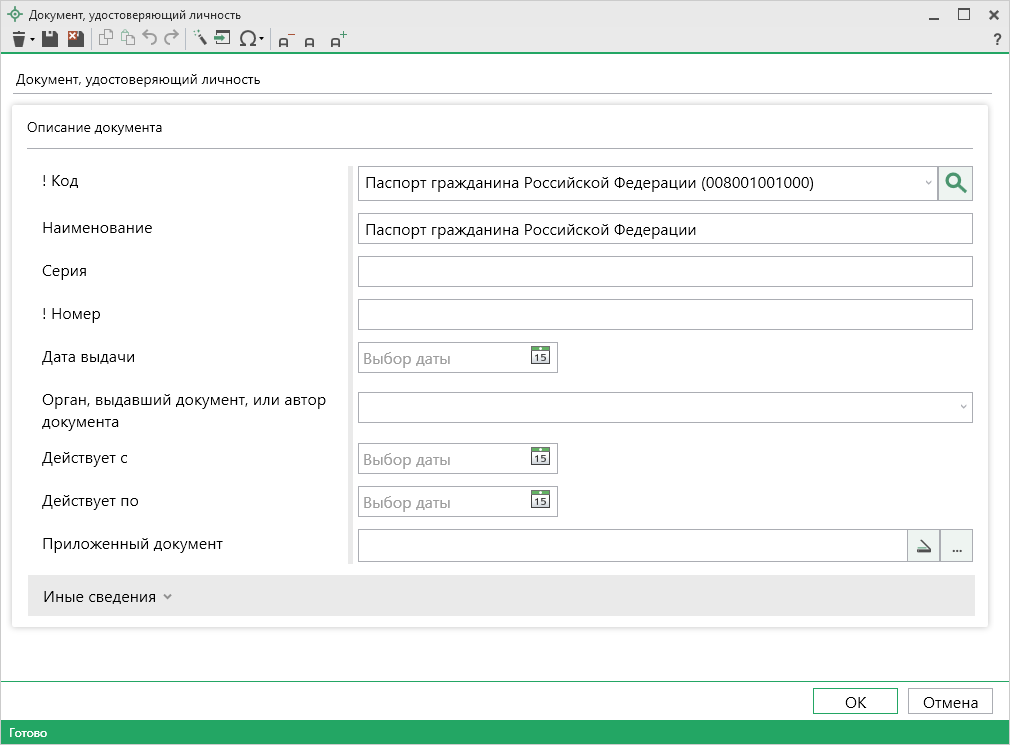
Task: Click the magnifier search button beside Код
Action: tap(955, 183)
